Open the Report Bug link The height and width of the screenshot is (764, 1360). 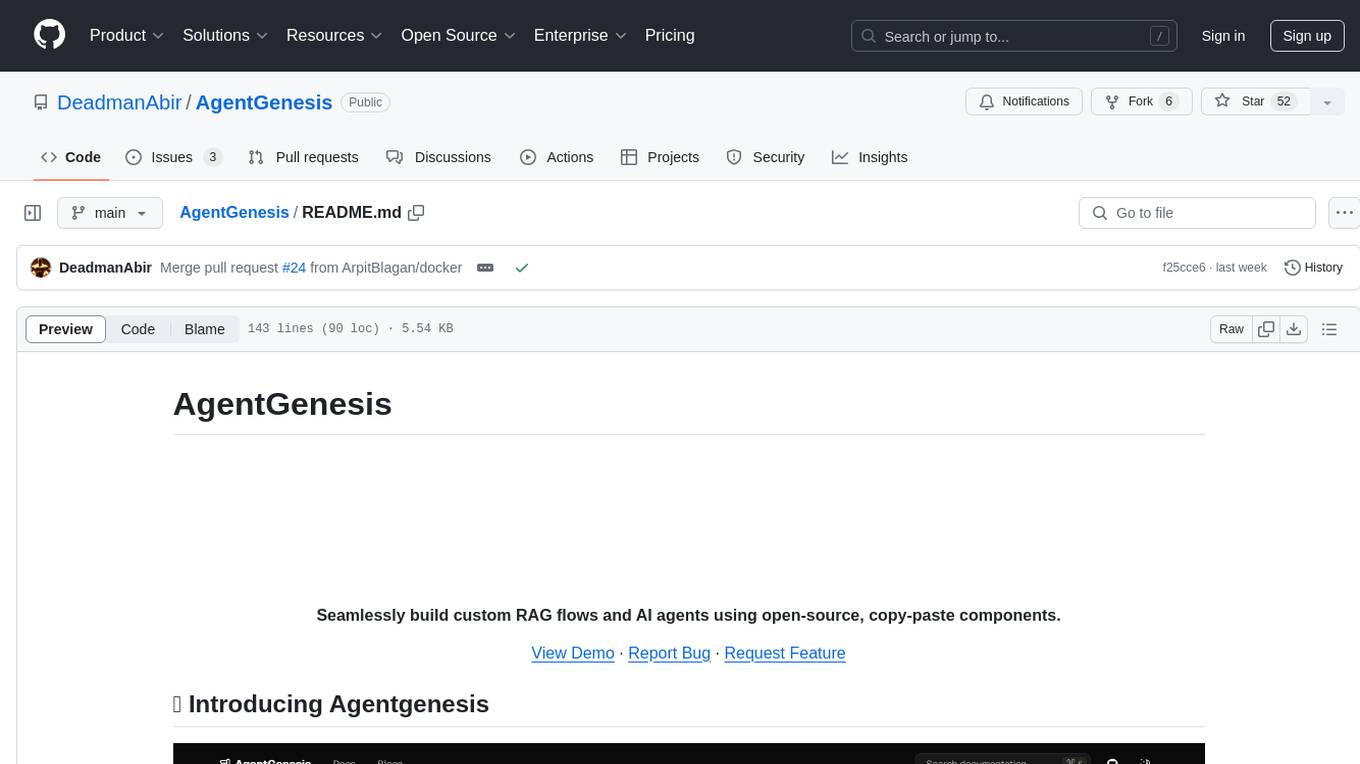pos(669,653)
